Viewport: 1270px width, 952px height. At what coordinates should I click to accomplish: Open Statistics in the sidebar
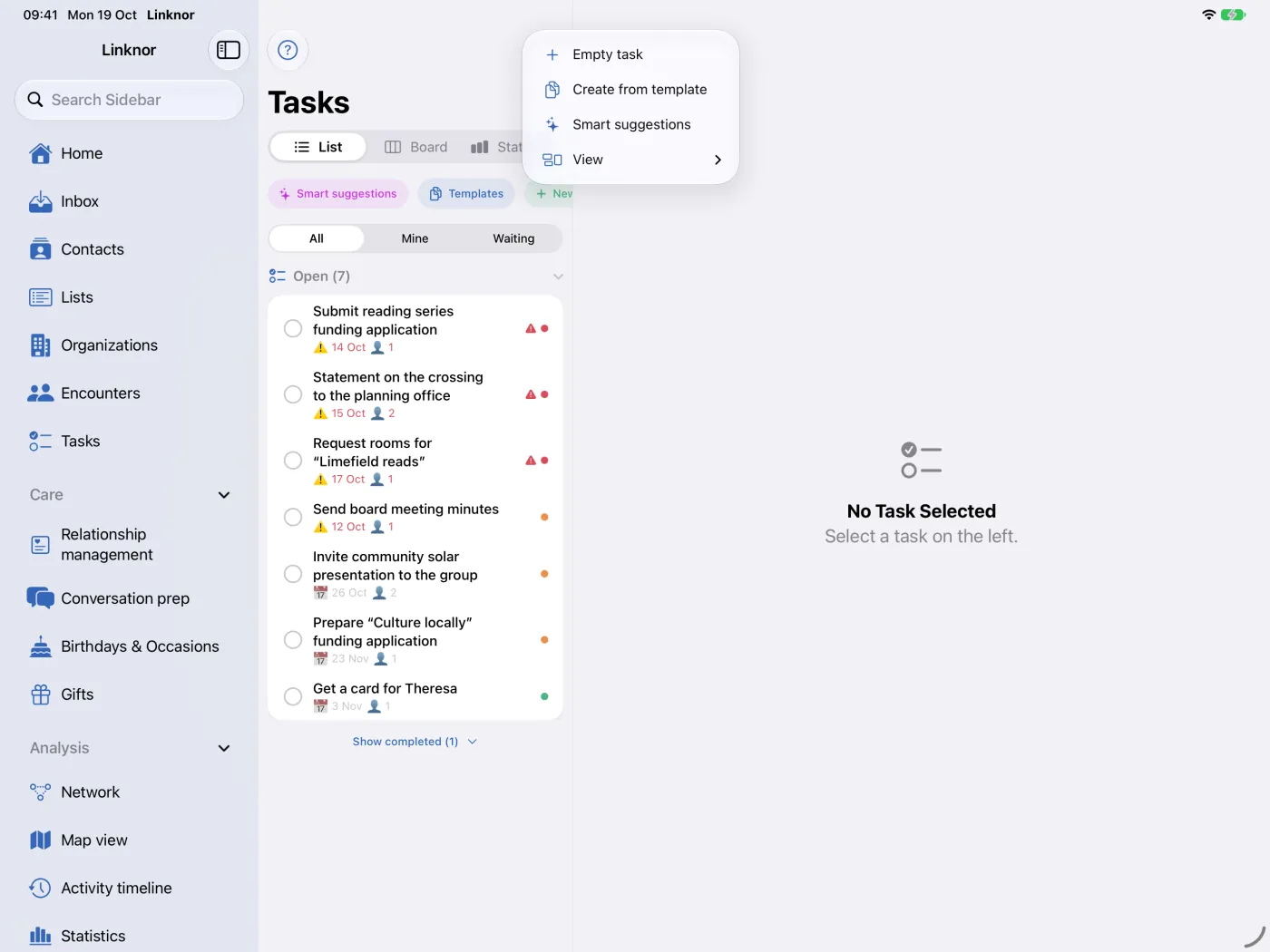(x=129, y=936)
